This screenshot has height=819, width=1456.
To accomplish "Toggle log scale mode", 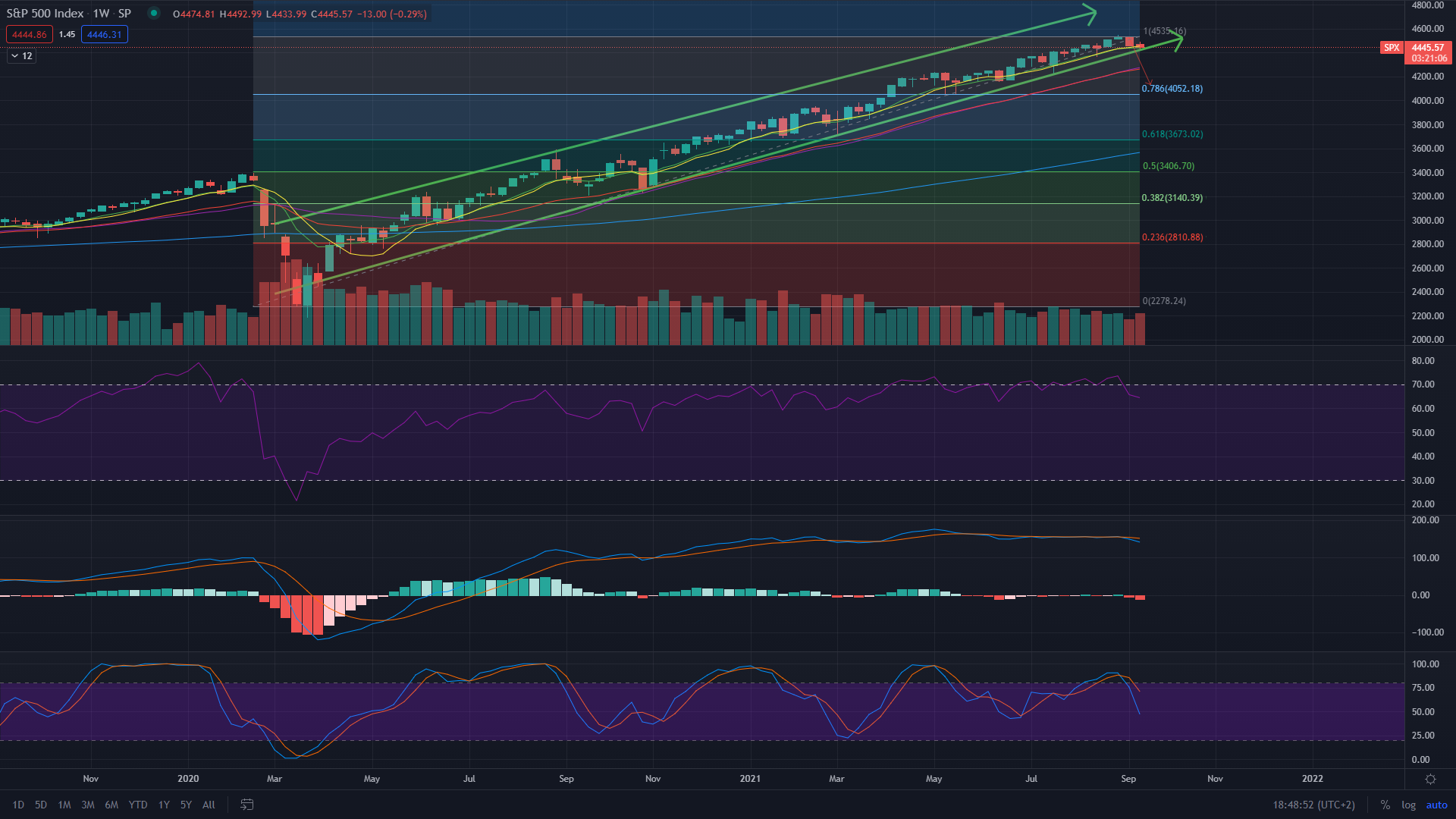I will [x=1408, y=805].
